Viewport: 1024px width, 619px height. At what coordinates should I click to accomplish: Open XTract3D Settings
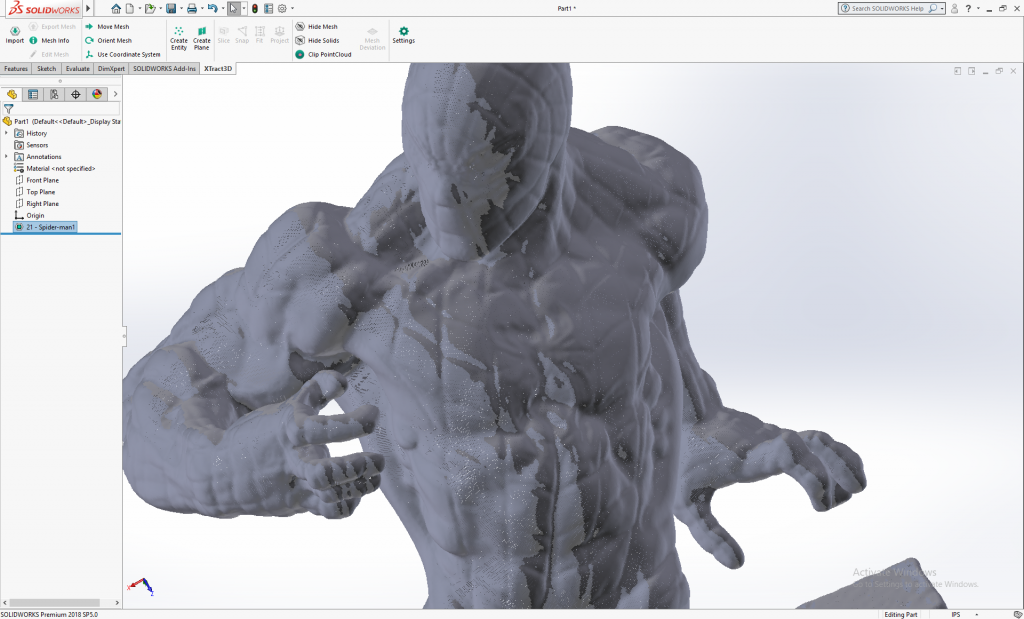(404, 35)
